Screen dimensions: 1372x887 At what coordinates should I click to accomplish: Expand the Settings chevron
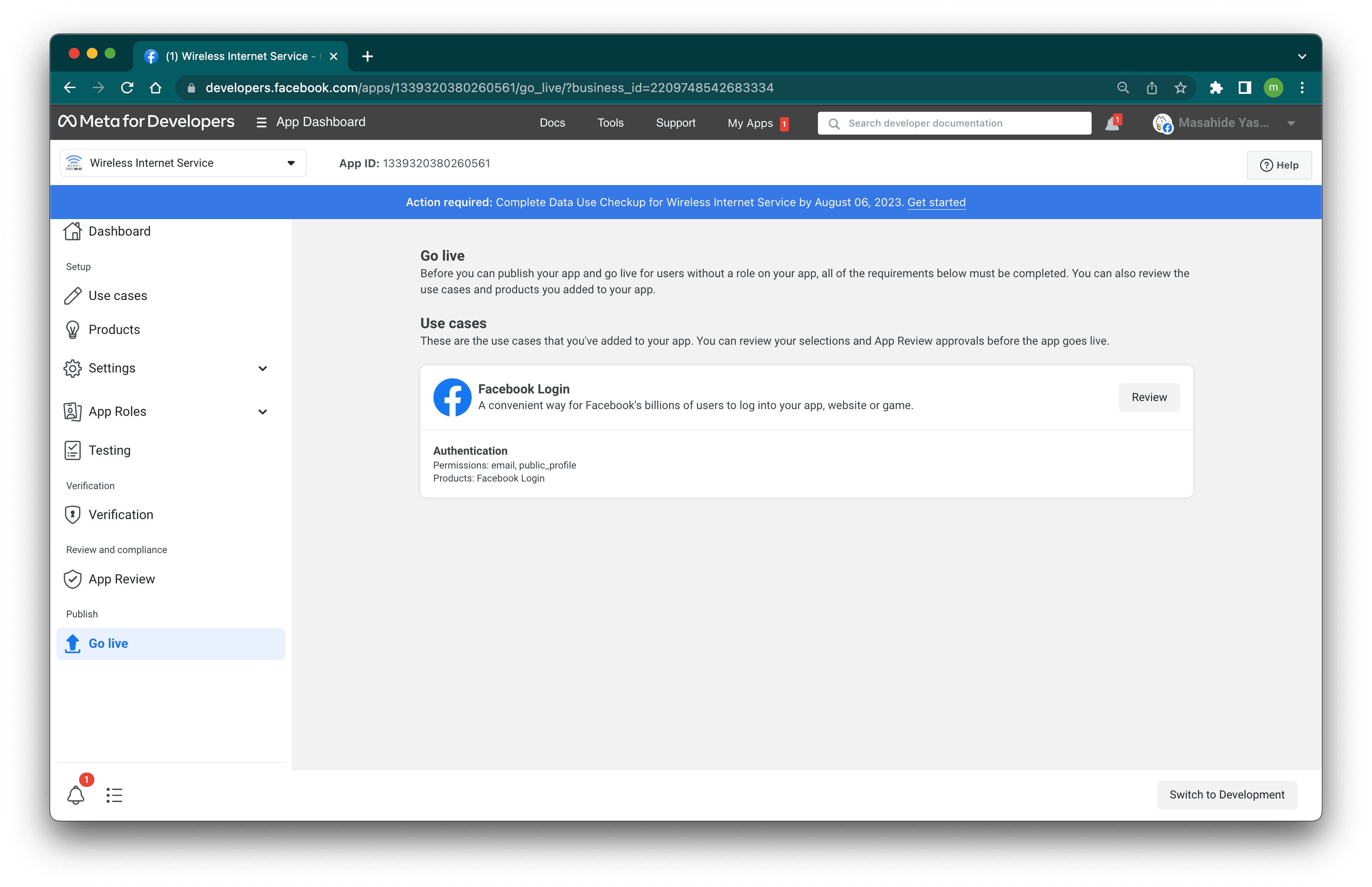point(263,369)
